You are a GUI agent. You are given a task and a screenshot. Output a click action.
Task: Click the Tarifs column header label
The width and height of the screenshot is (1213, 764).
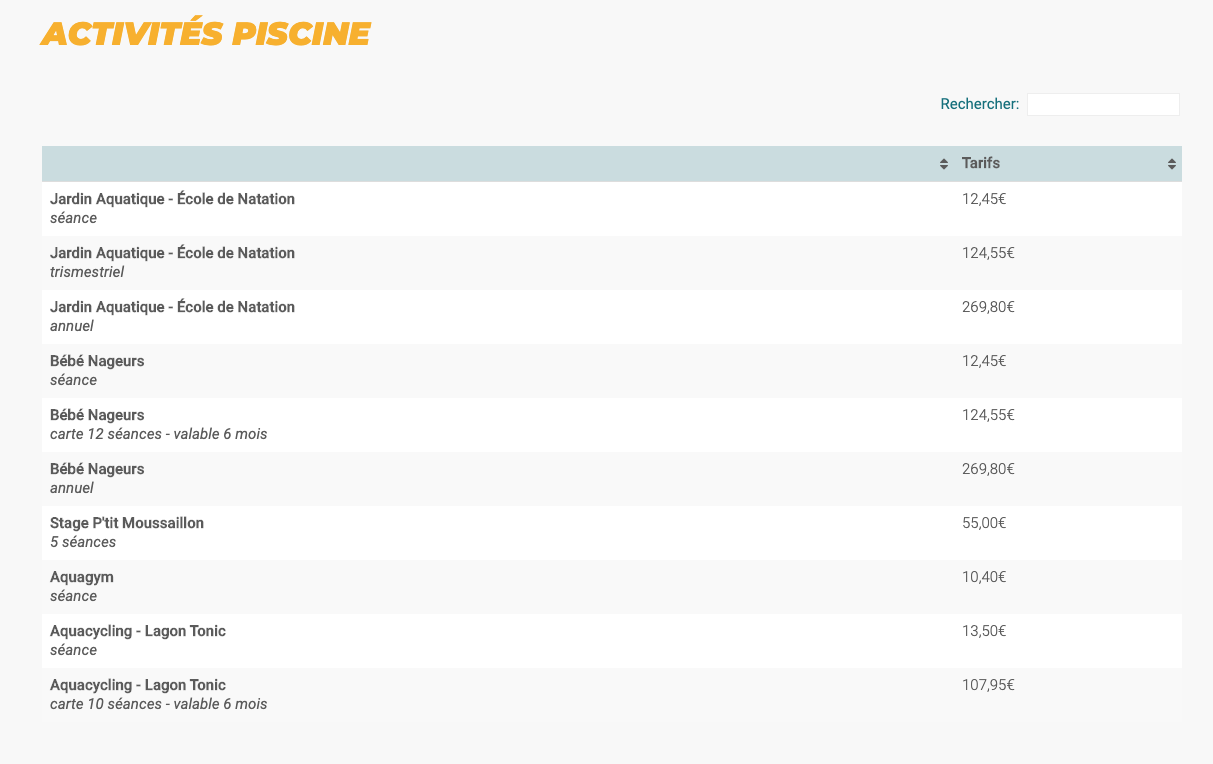pyautogui.click(x=980, y=163)
